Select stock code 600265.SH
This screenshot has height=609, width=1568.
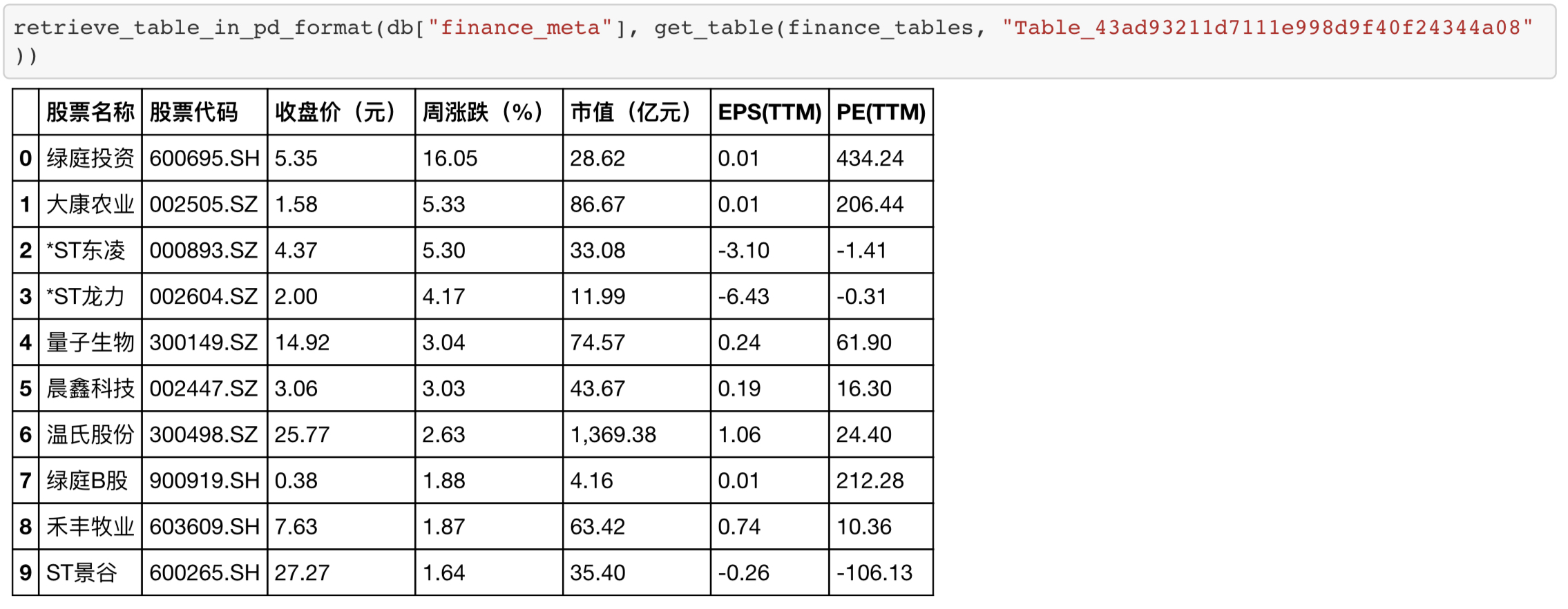pos(204,572)
